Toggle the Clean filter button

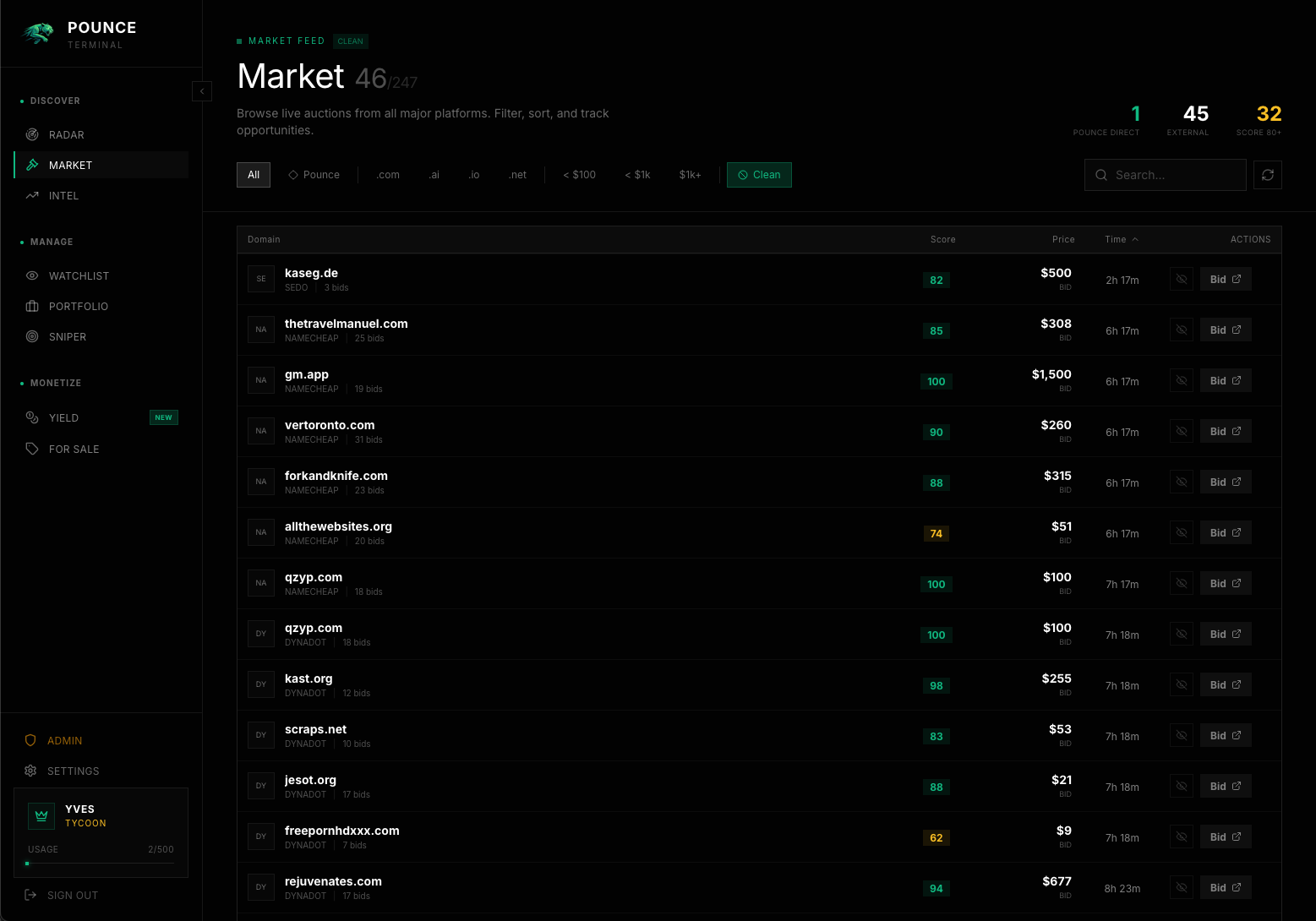click(759, 175)
